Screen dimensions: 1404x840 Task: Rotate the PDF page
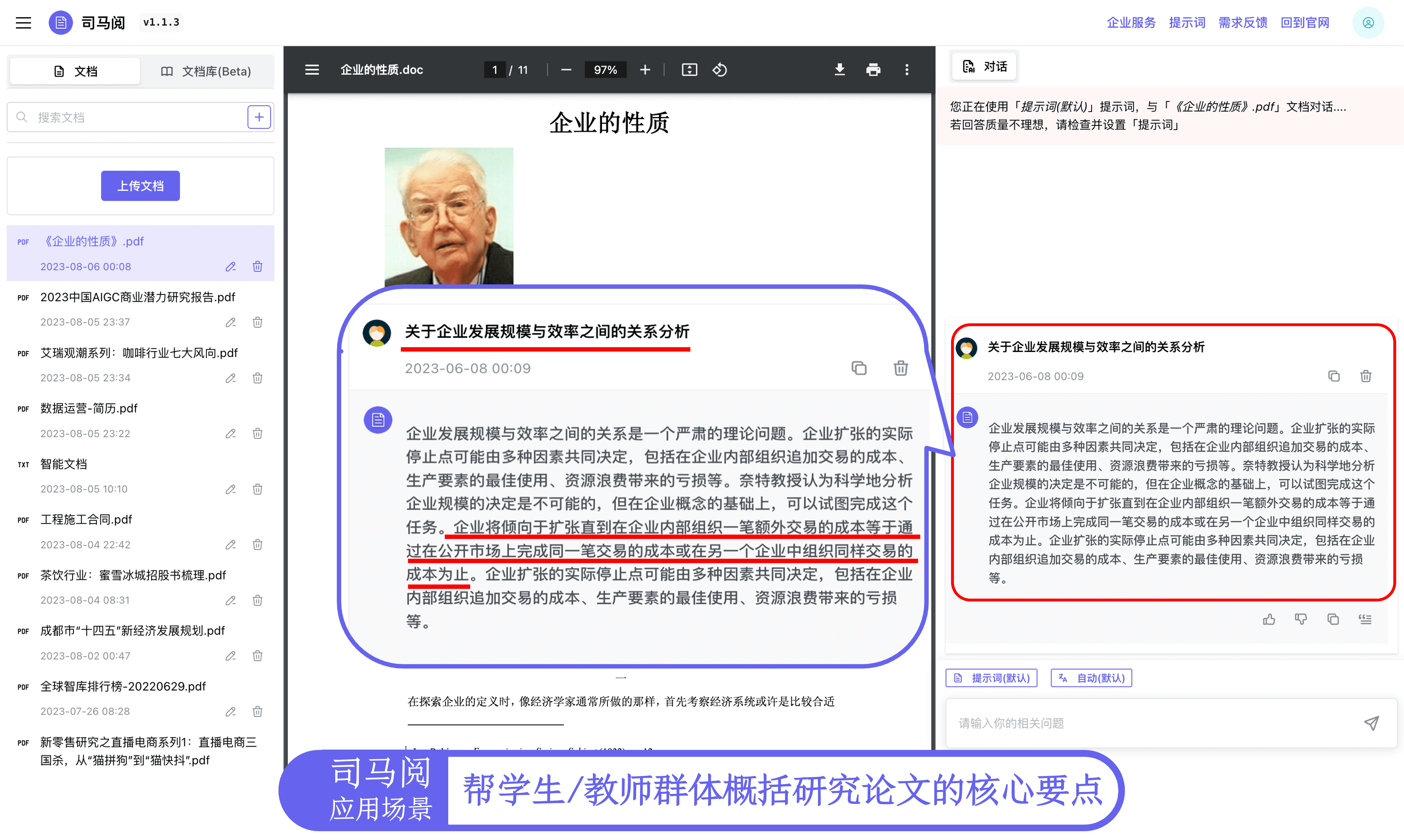point(719,70)
